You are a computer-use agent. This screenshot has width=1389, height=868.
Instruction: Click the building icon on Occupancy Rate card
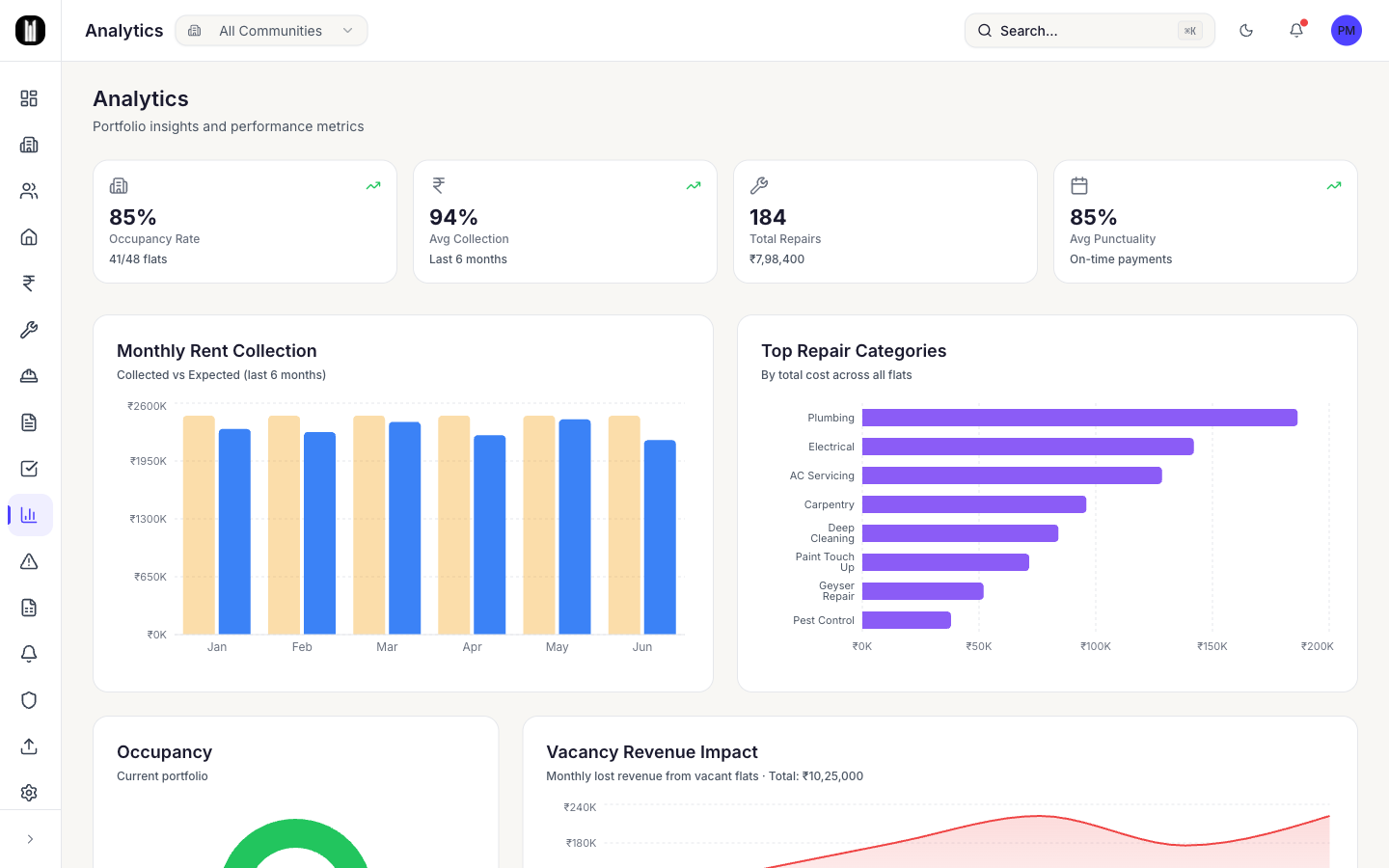tap(119, 185)
